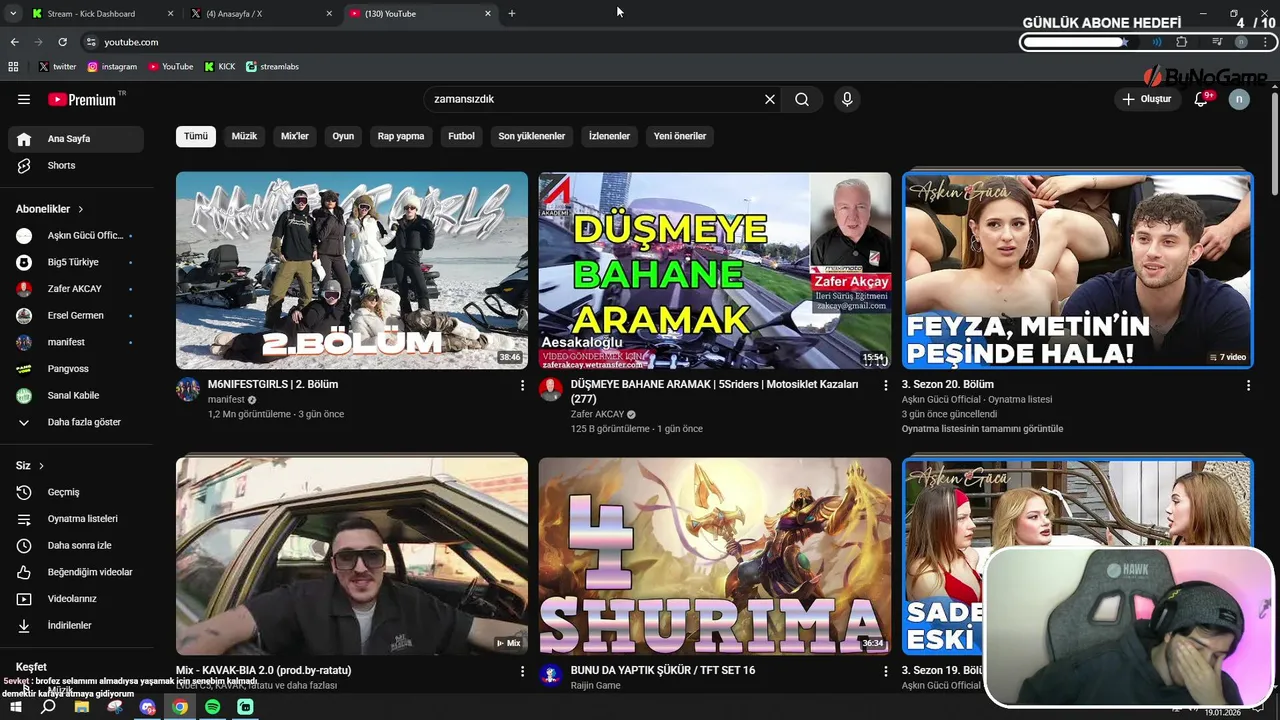Play the 4 SHURIMA TFT thumbnail

(715, 556)
